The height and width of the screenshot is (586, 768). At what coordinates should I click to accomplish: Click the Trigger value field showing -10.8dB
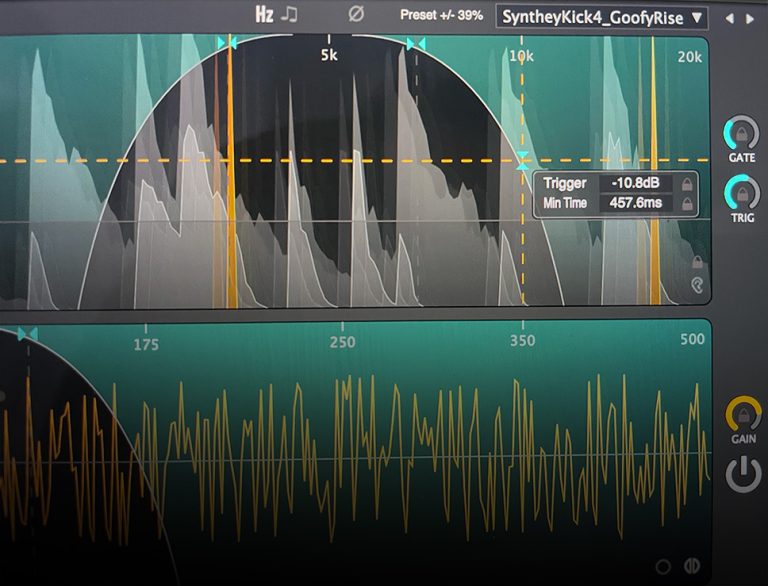coord(633,184)
